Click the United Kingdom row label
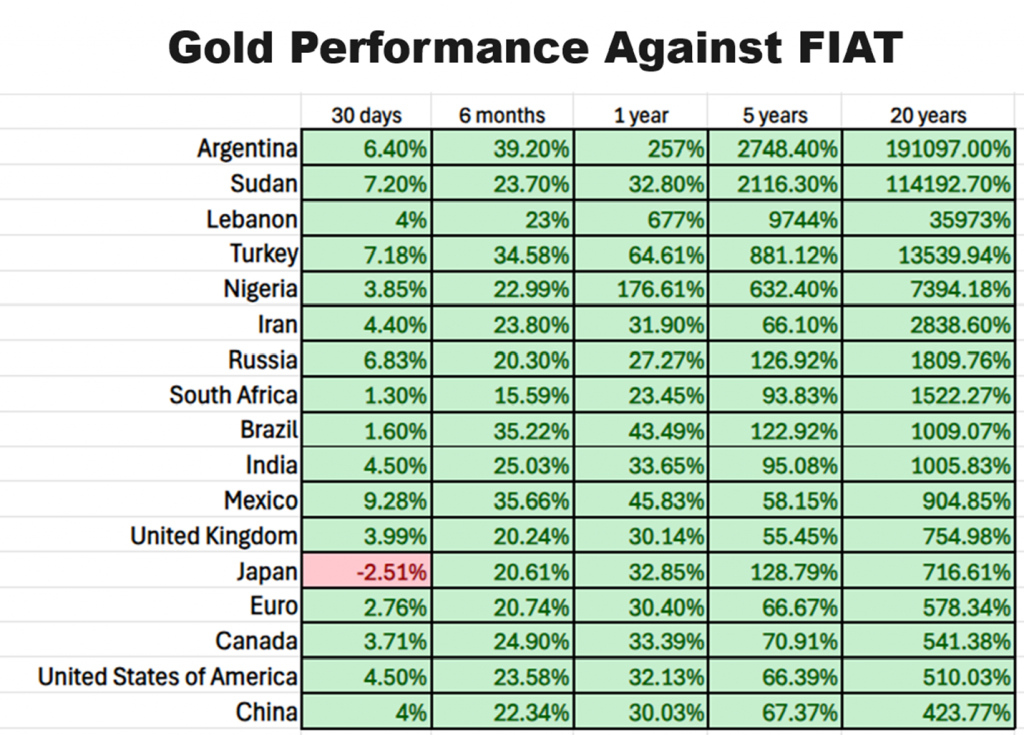This screenshot has width=1024, height=735. 213,536
